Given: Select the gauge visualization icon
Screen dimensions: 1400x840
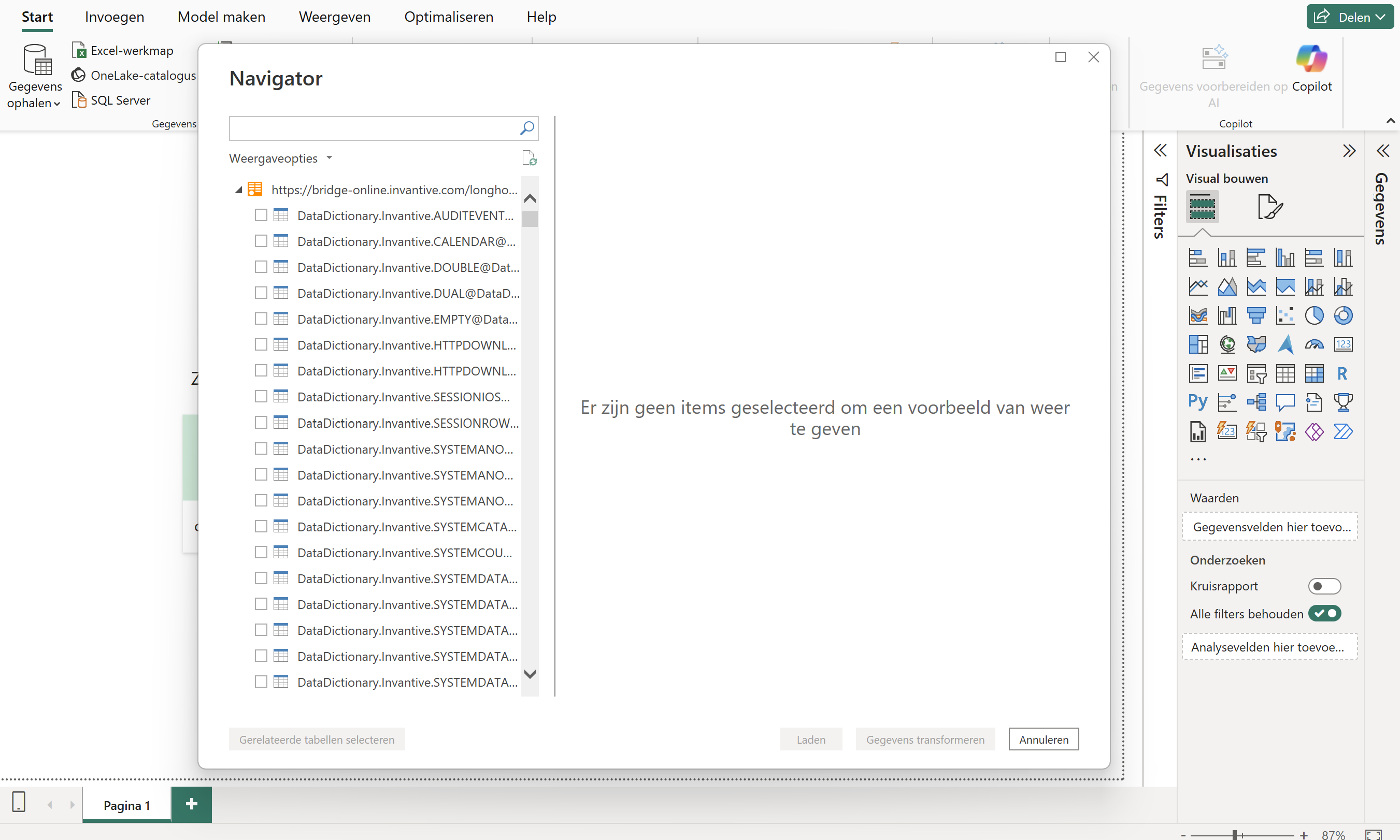Looking at the screenshot, I should [x=1314, y=344].
